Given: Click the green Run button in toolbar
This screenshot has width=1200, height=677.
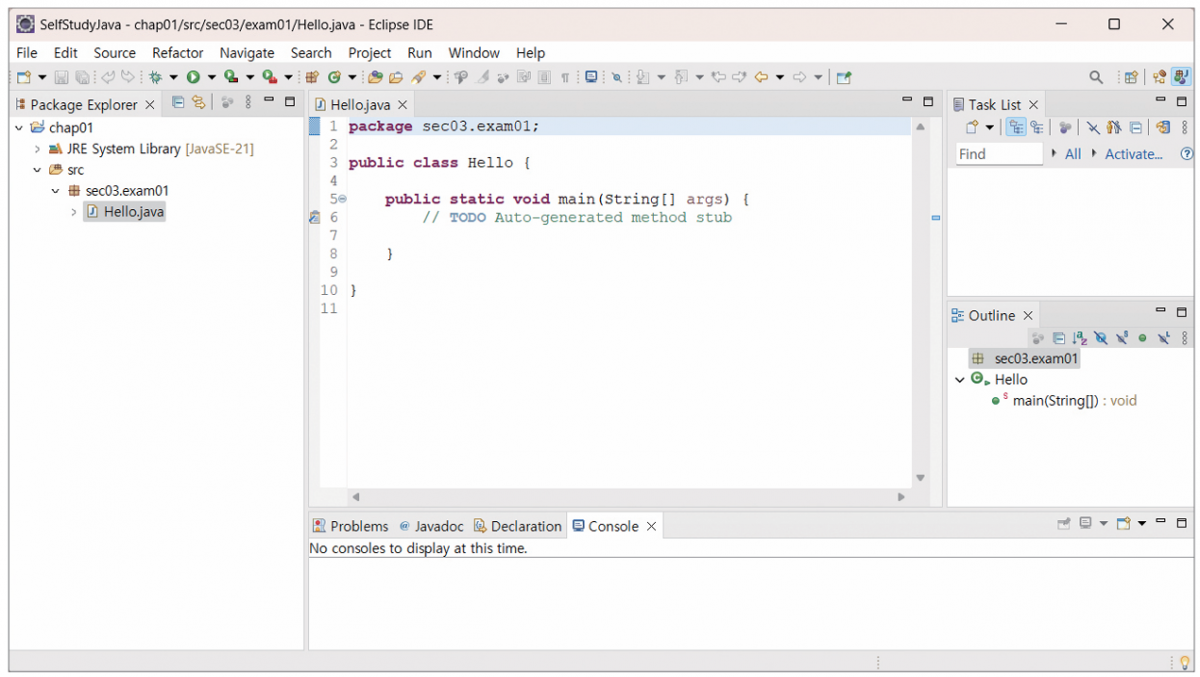Looking at the screenshot, I should pos(193,77).
